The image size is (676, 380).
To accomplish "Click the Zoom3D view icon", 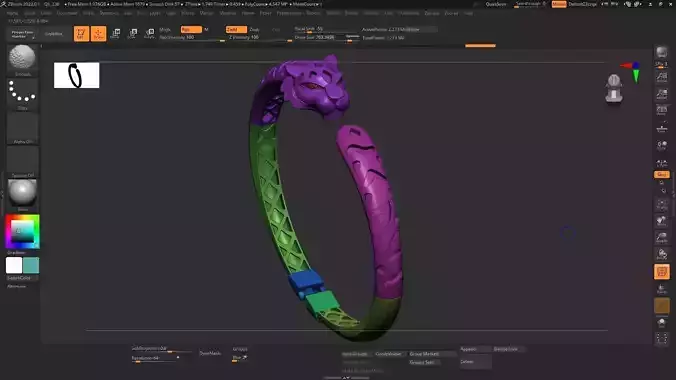I will (x=661, y=238).
